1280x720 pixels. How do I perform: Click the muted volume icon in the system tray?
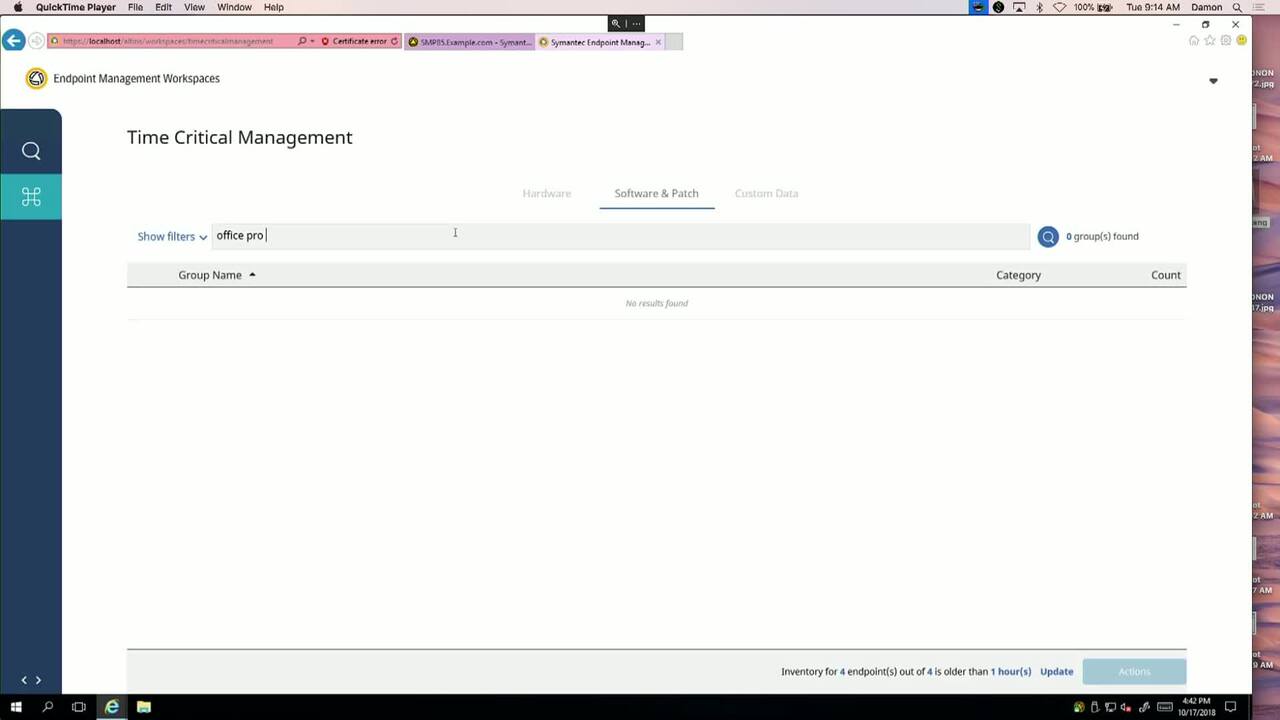click(x=1124, y=706)
